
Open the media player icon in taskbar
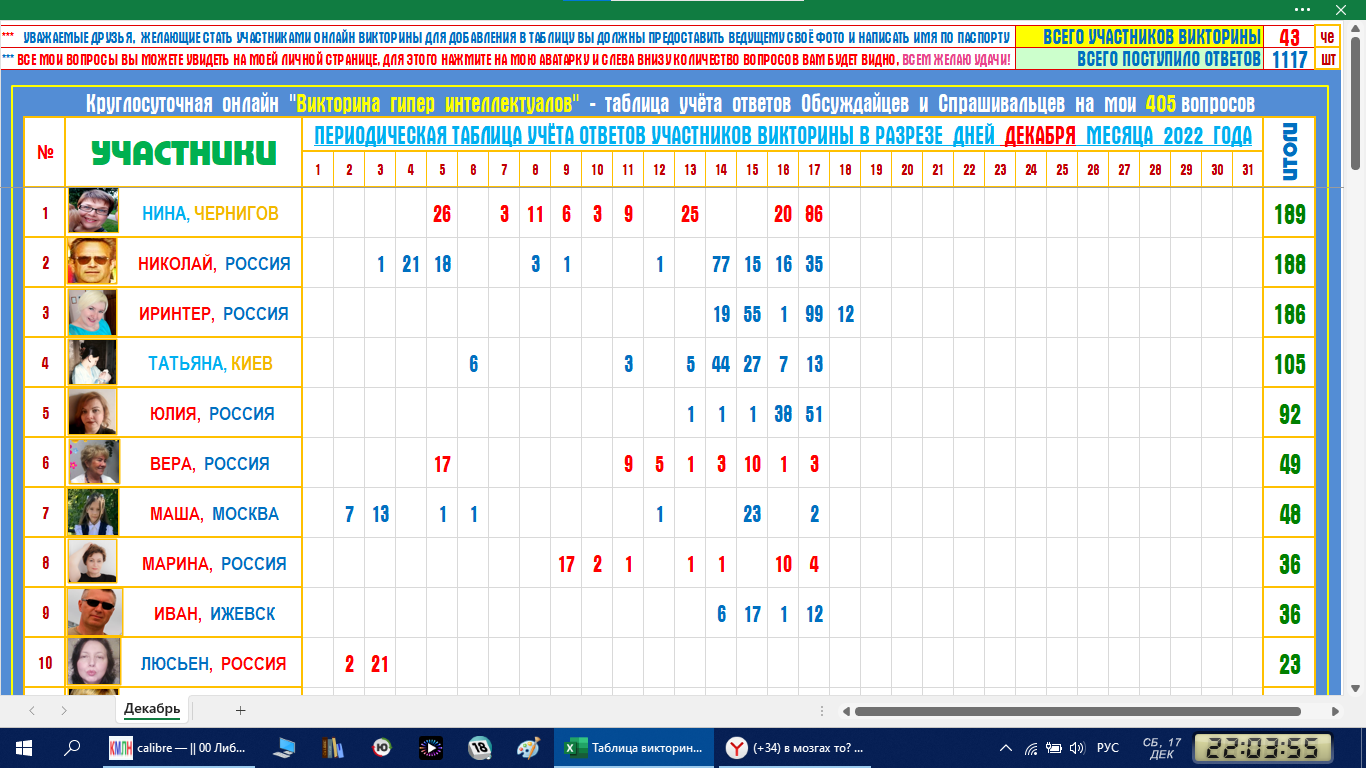point(430,747)
